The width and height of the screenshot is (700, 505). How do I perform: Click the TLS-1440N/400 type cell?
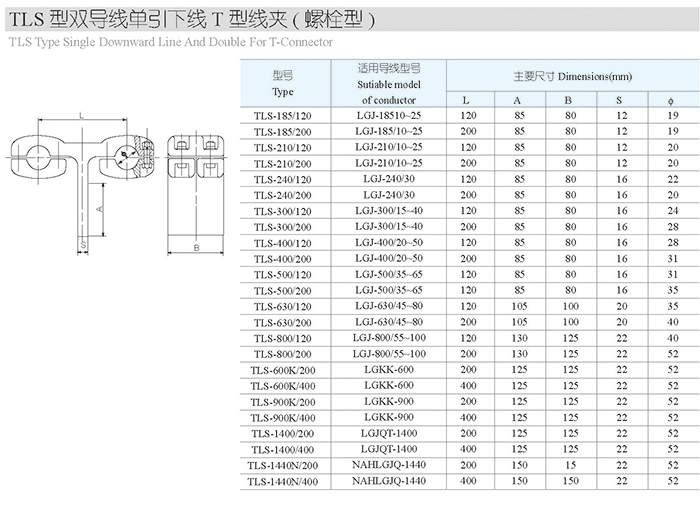282,482
